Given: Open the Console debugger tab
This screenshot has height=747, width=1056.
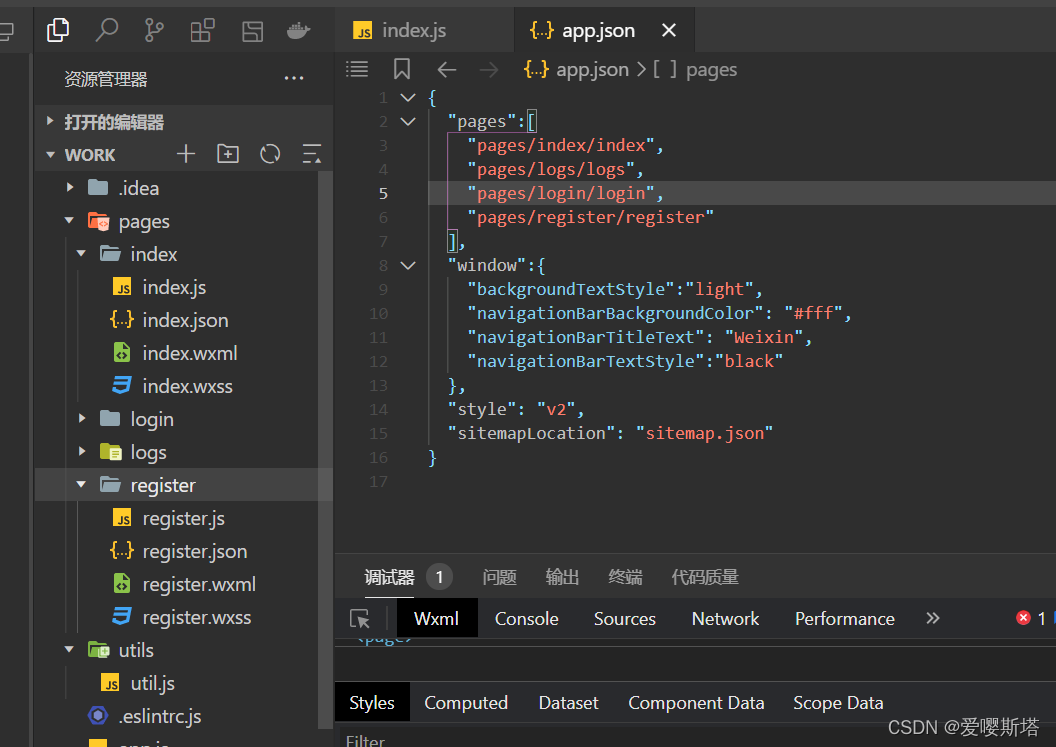Looking at the screenshot, I should (526, 619).
